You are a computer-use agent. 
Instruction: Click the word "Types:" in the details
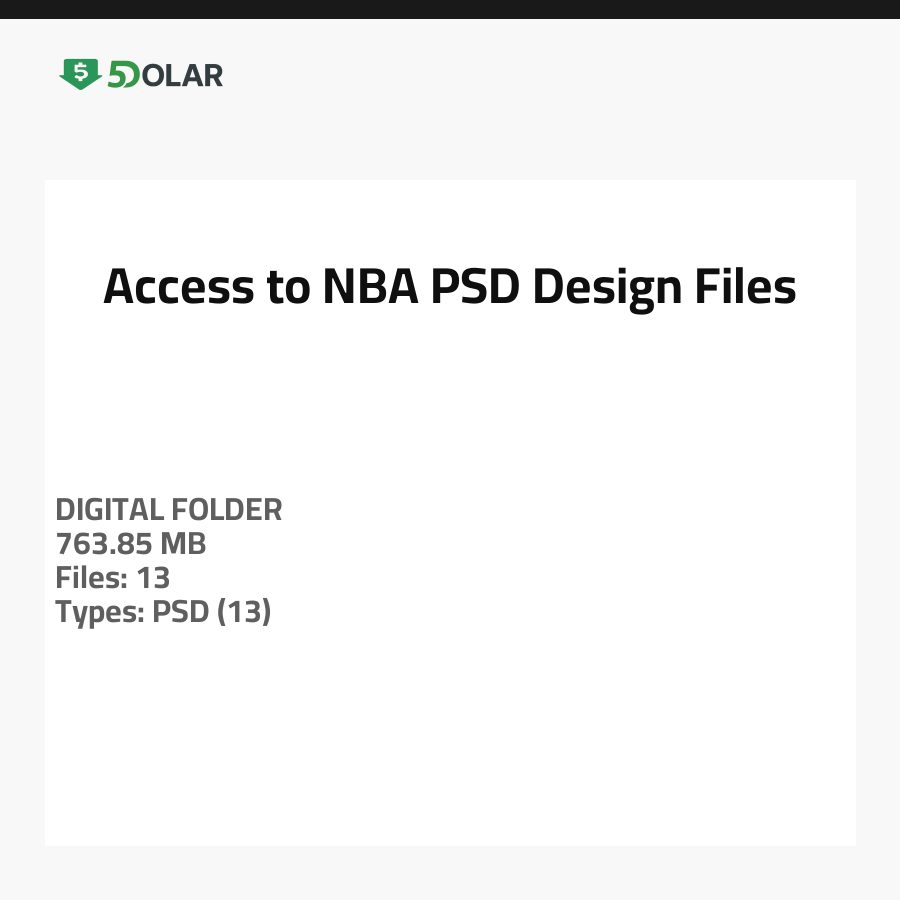tap(100, 612)
